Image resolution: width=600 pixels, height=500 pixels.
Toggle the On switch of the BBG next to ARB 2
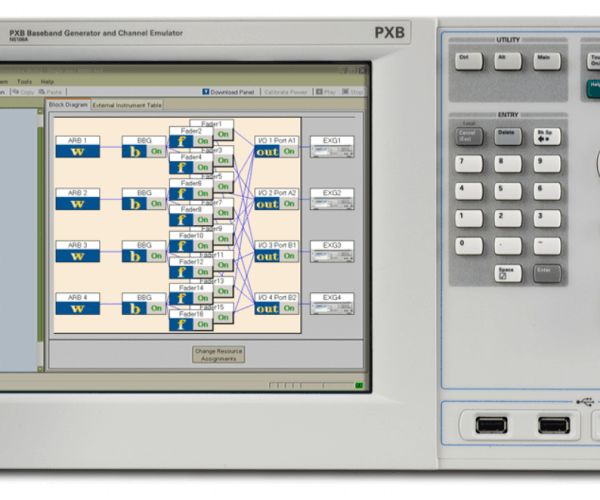click(x=156, y=204)
